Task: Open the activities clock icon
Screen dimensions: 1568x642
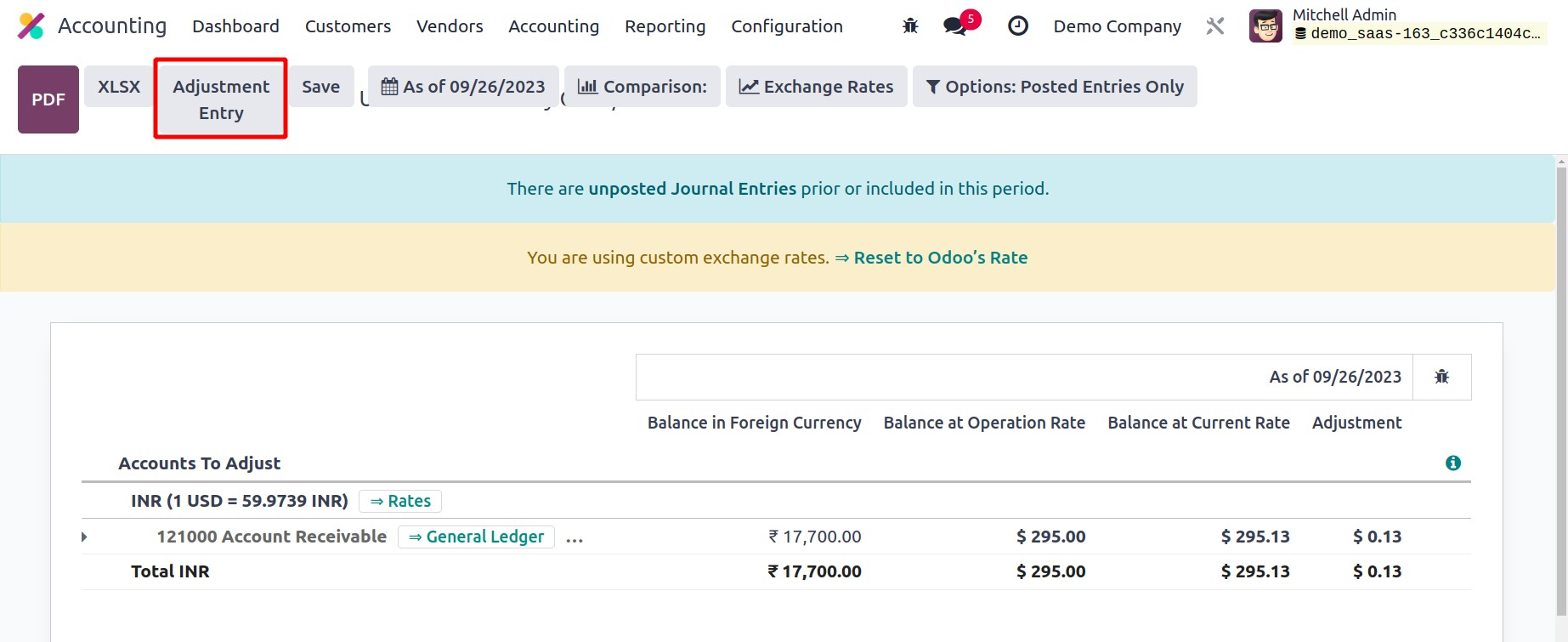Action: click(x=1017, y=26)
